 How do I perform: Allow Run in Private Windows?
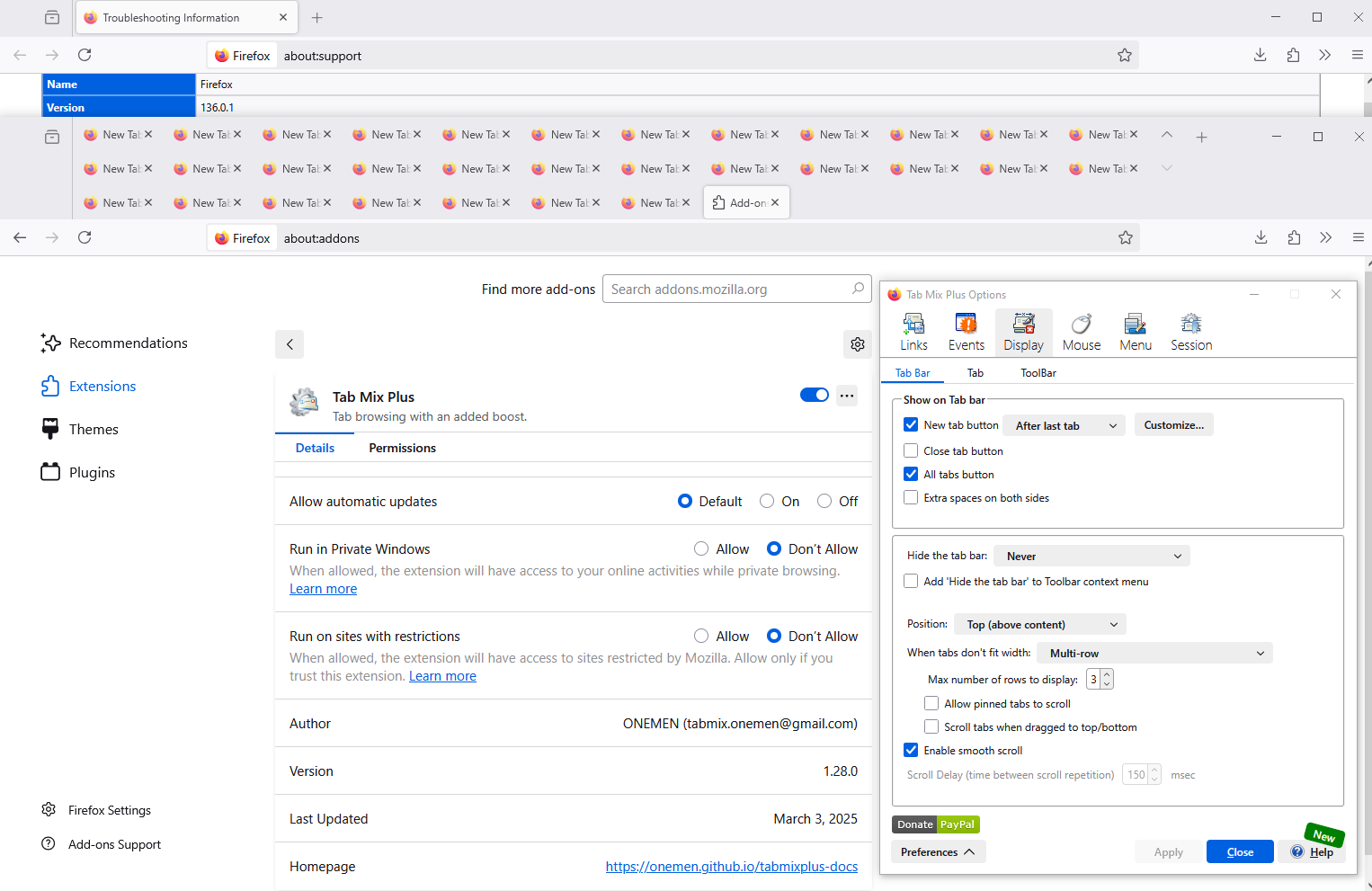tap(701, 549)
